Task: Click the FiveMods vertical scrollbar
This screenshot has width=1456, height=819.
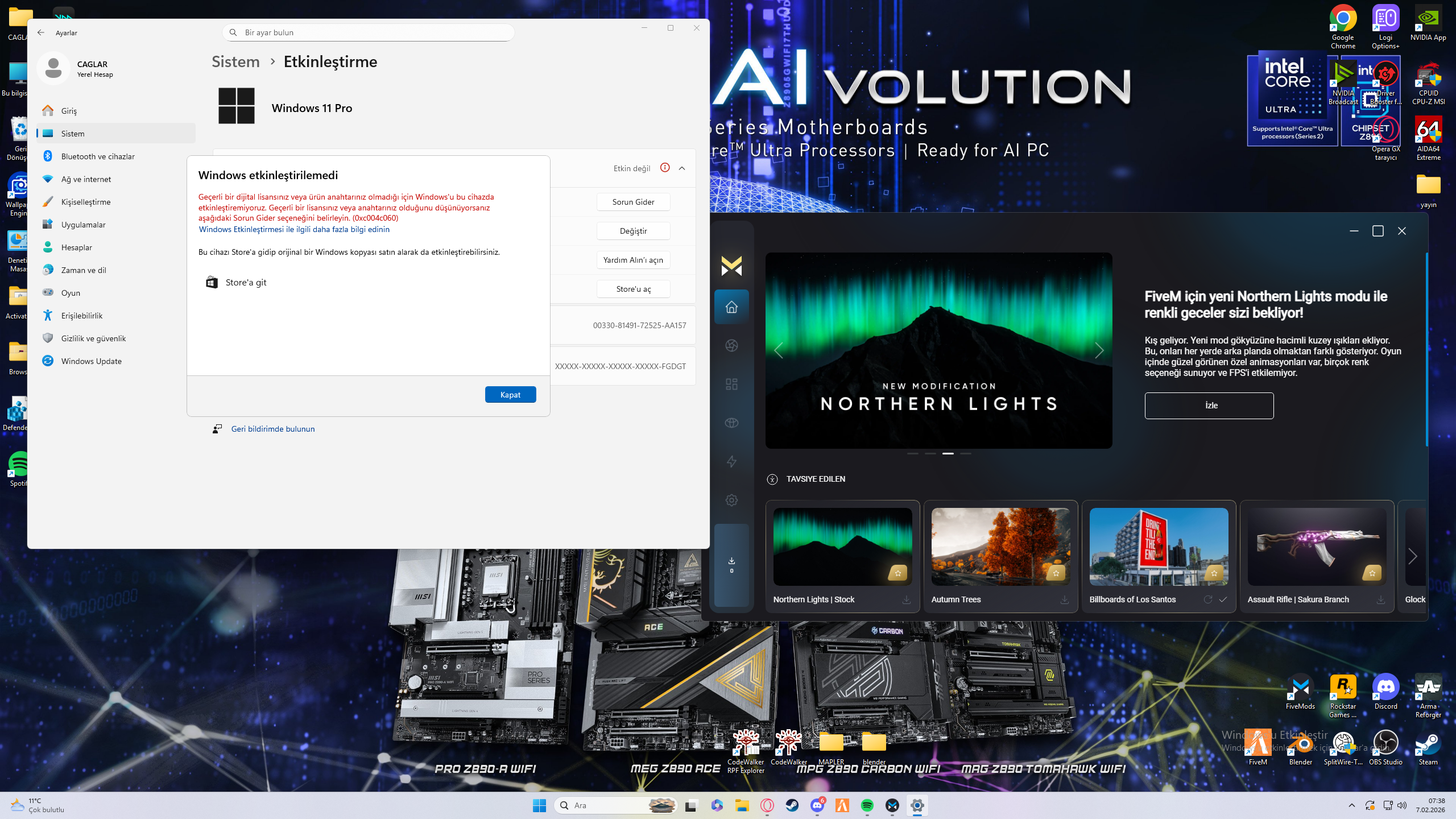Action: 1426,349
